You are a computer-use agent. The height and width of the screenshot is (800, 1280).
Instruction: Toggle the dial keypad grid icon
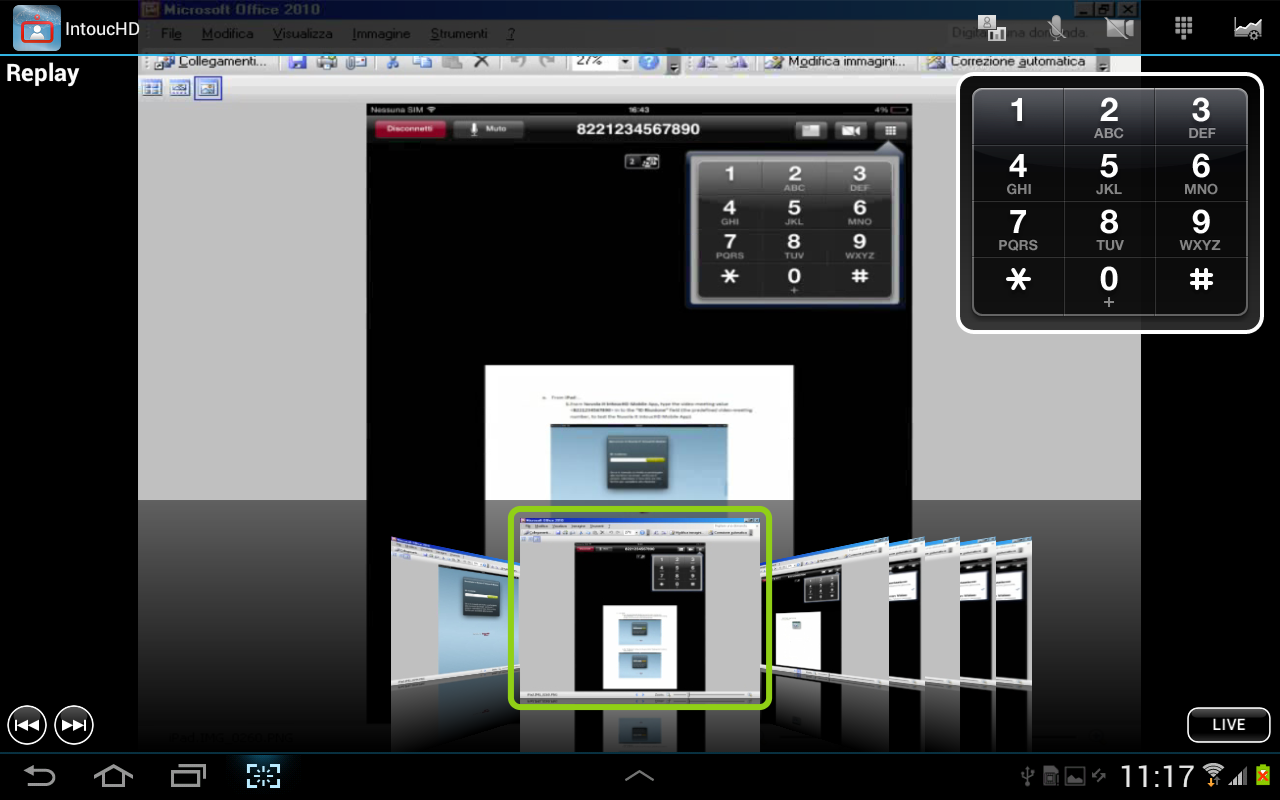[1184, 28]
